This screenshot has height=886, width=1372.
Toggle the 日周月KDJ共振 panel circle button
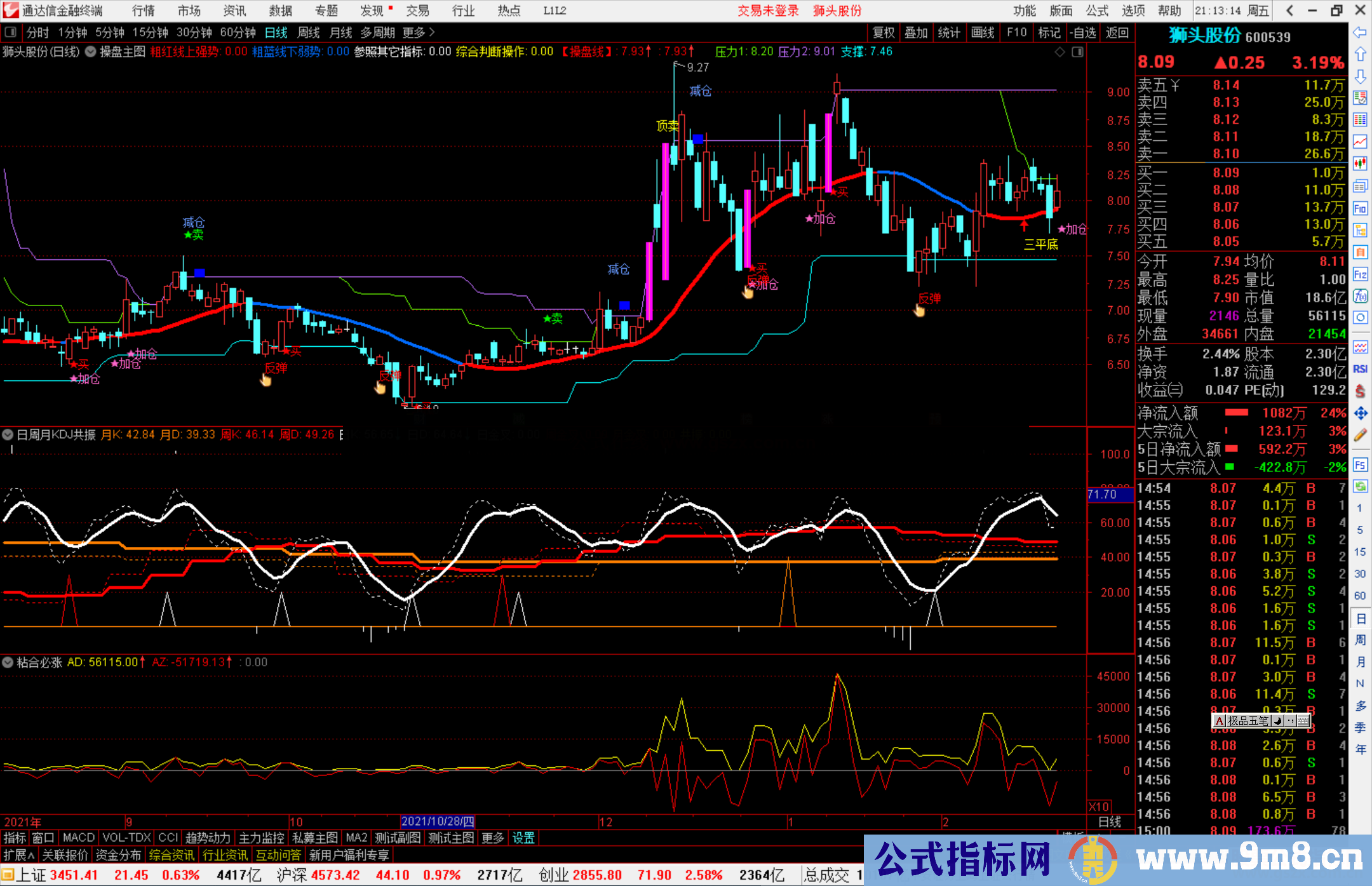pyautogui.click(x=8, y=434)
